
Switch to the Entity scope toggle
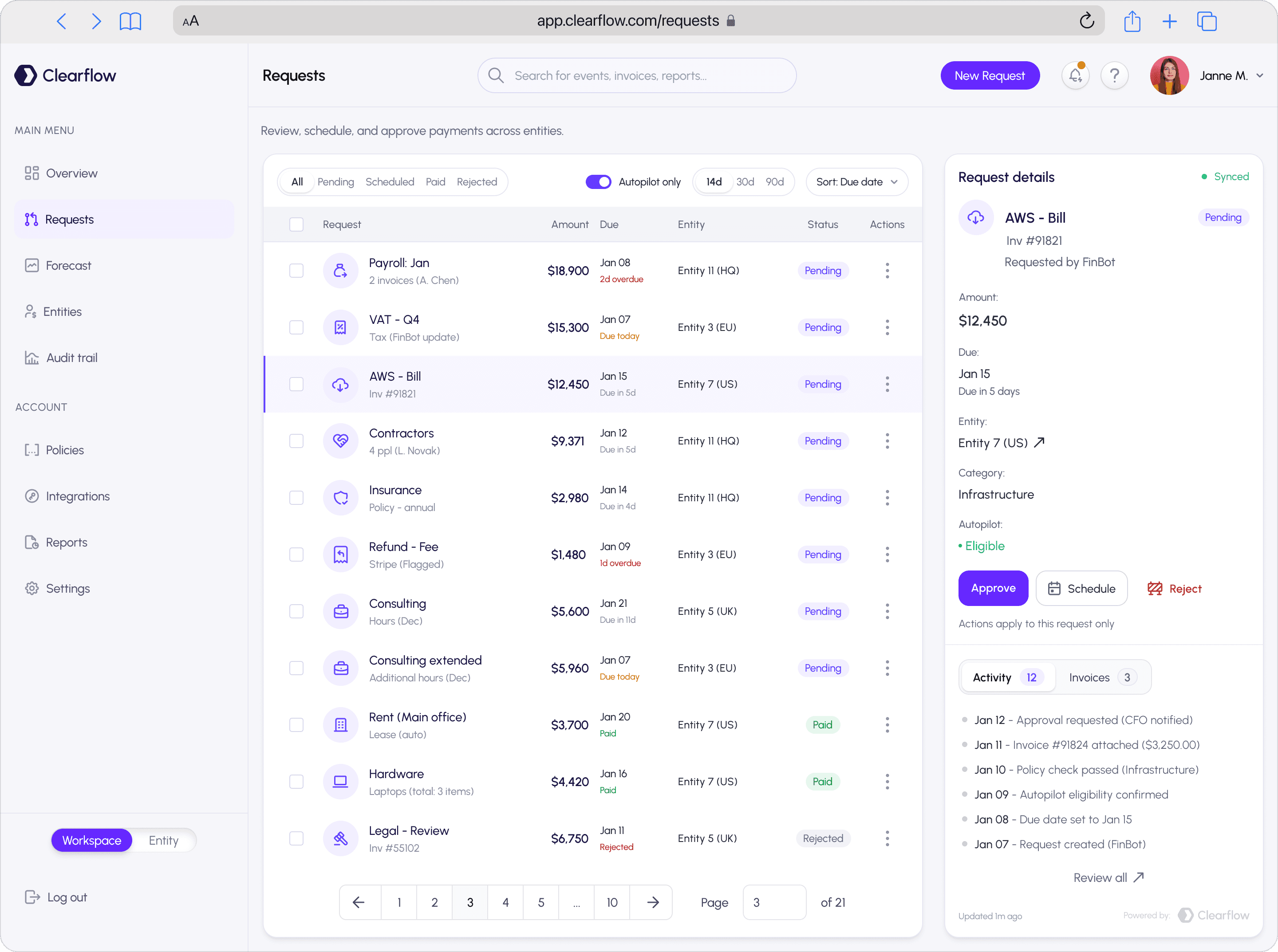tap(163, 840)
